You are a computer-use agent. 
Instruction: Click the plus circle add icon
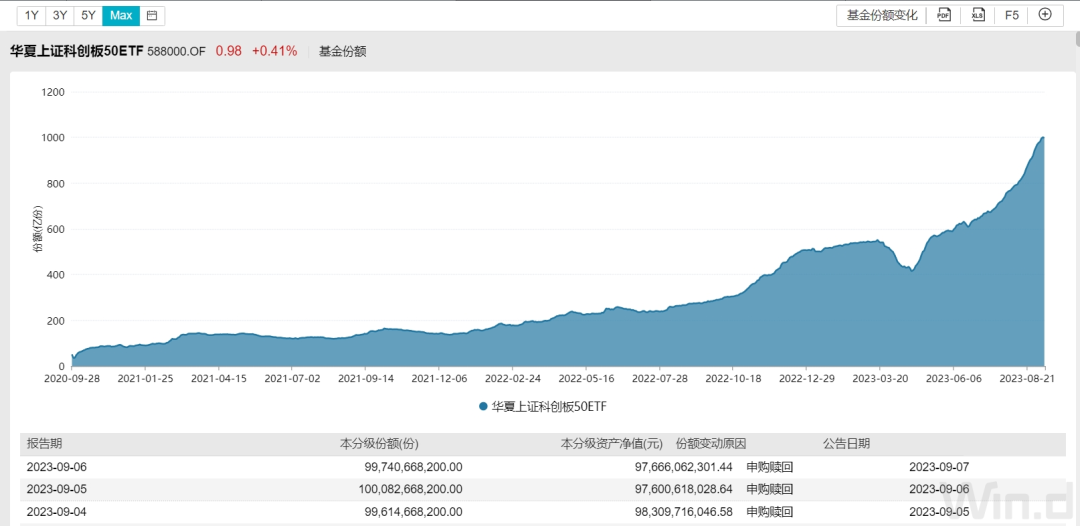(x=1045, y=14)
